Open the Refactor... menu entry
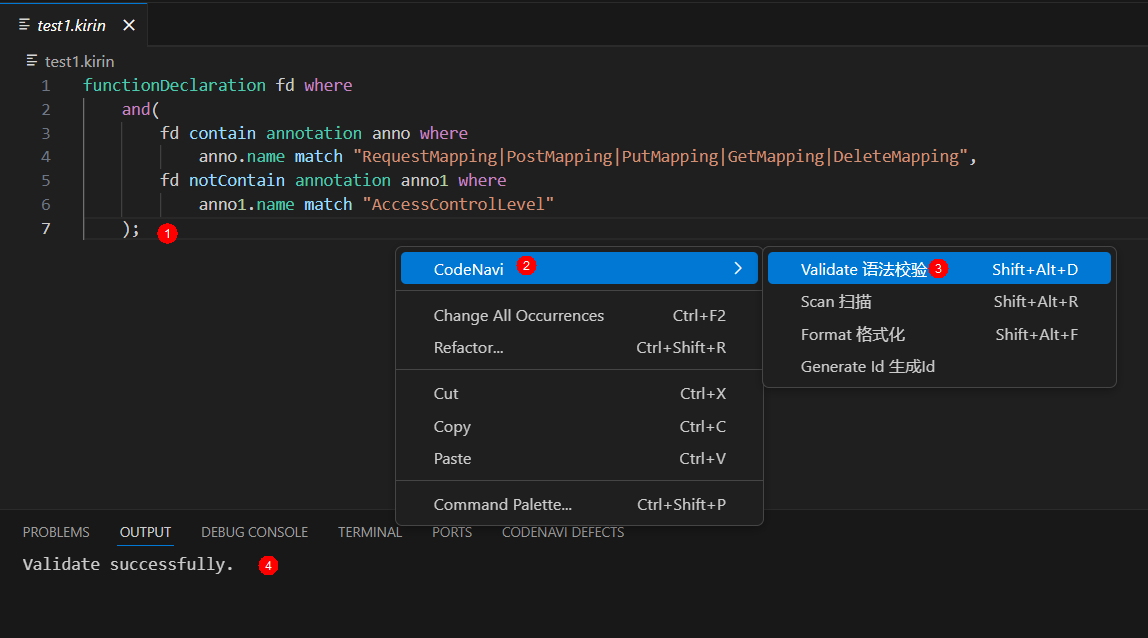The height and width of the screenshot is (638, 1148). [468, 348]
